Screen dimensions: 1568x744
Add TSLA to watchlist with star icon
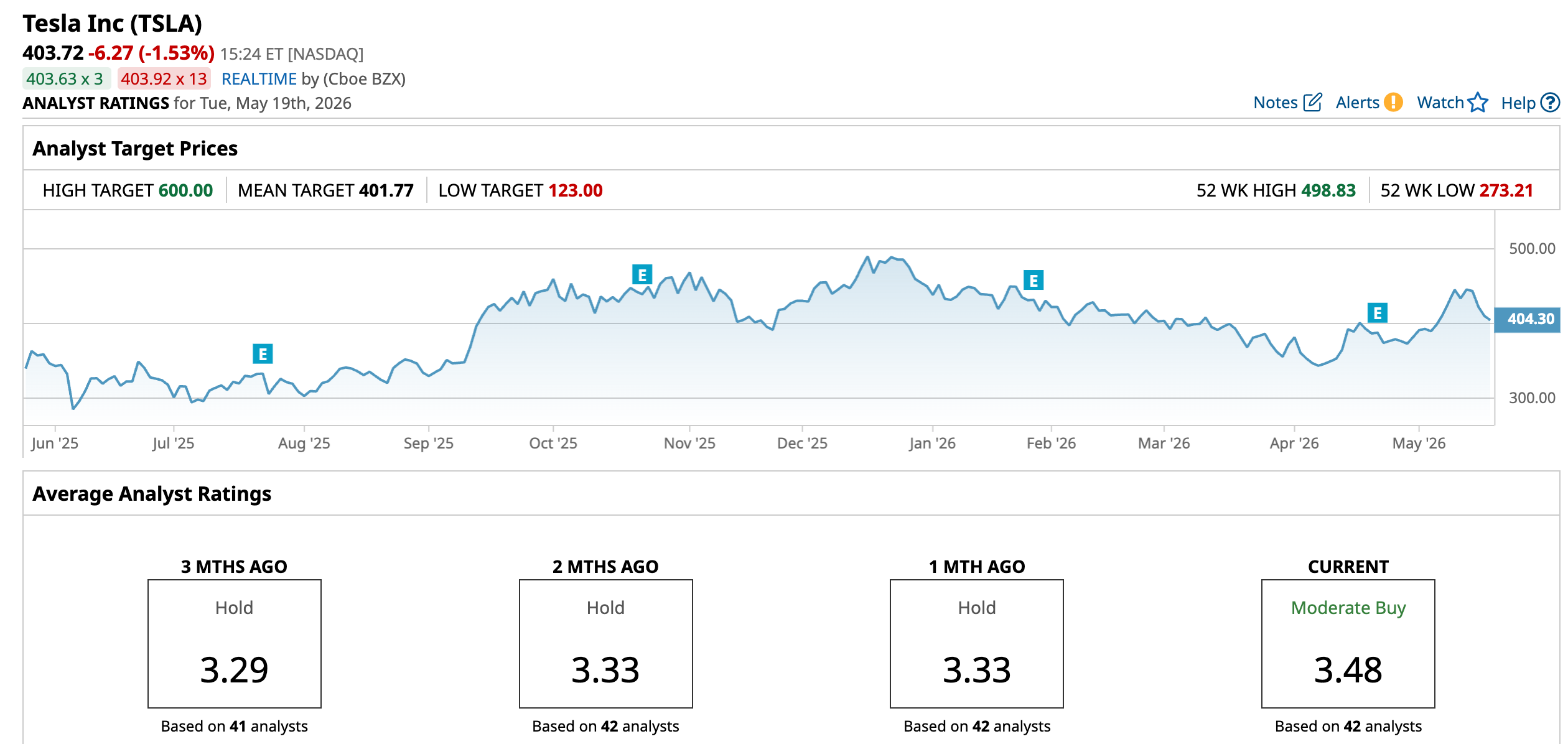[1478, 102]
